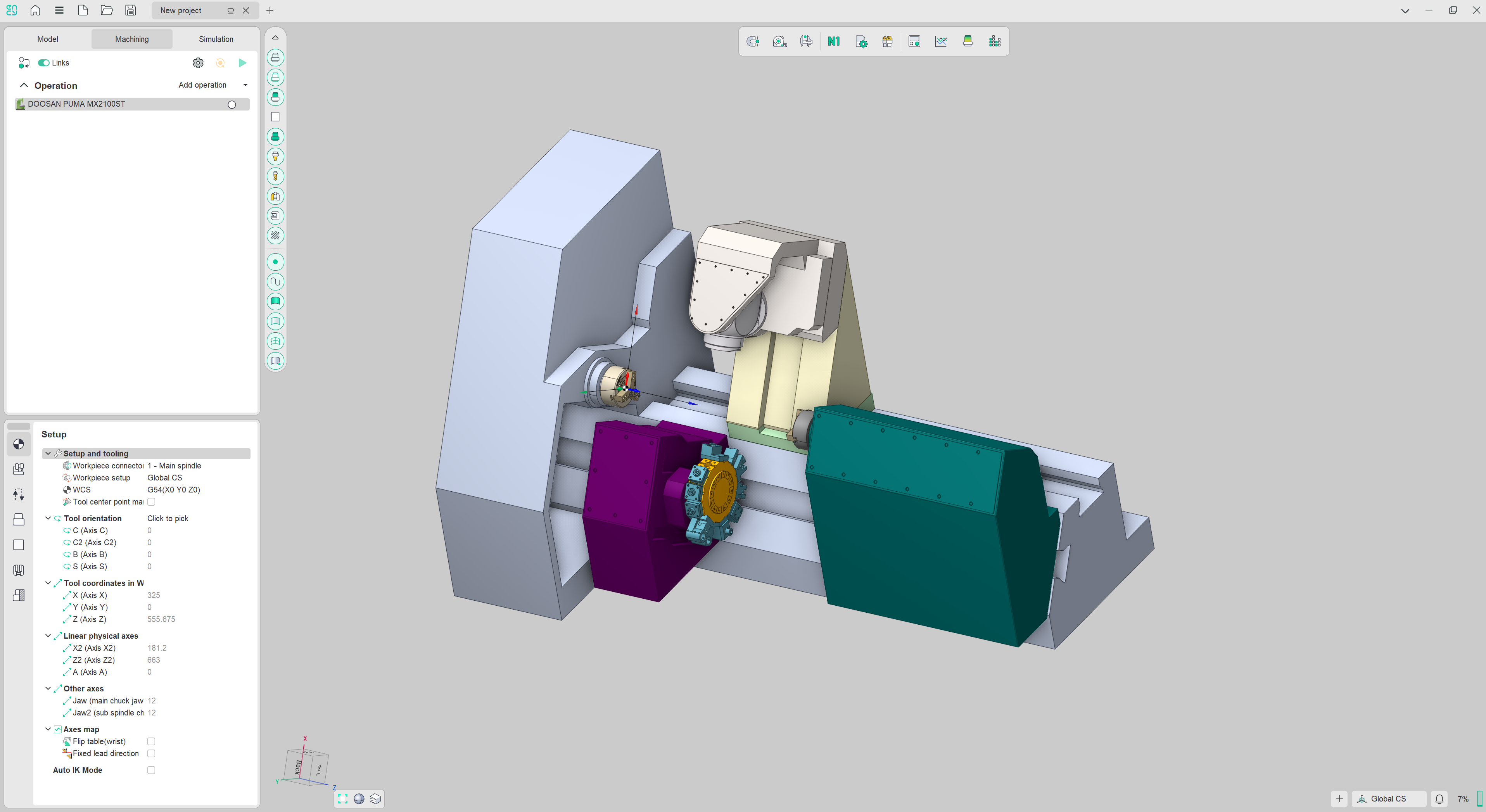Open the line graph chart icon

941,41
